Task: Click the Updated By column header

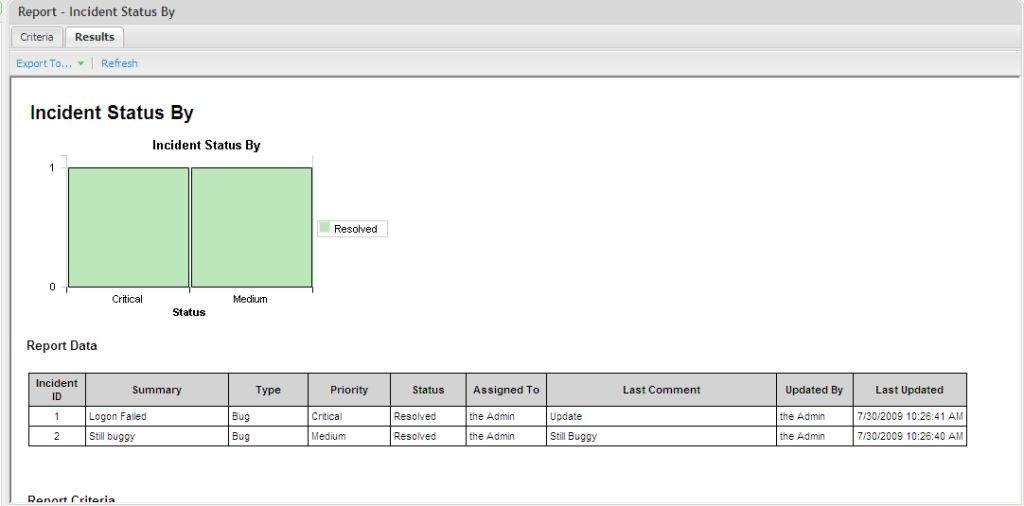Action: tap(814, 390)
